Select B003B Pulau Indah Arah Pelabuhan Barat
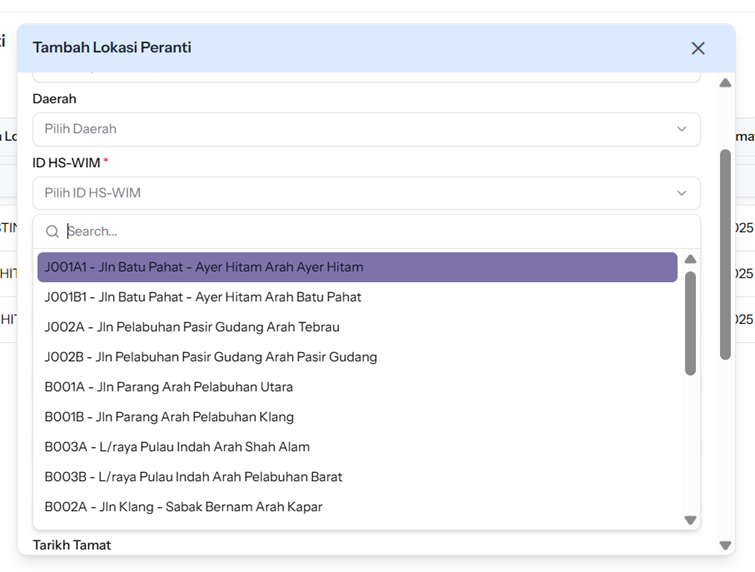Image resolution: width=755 pixels, height=572 pixels. pos(357,477)
